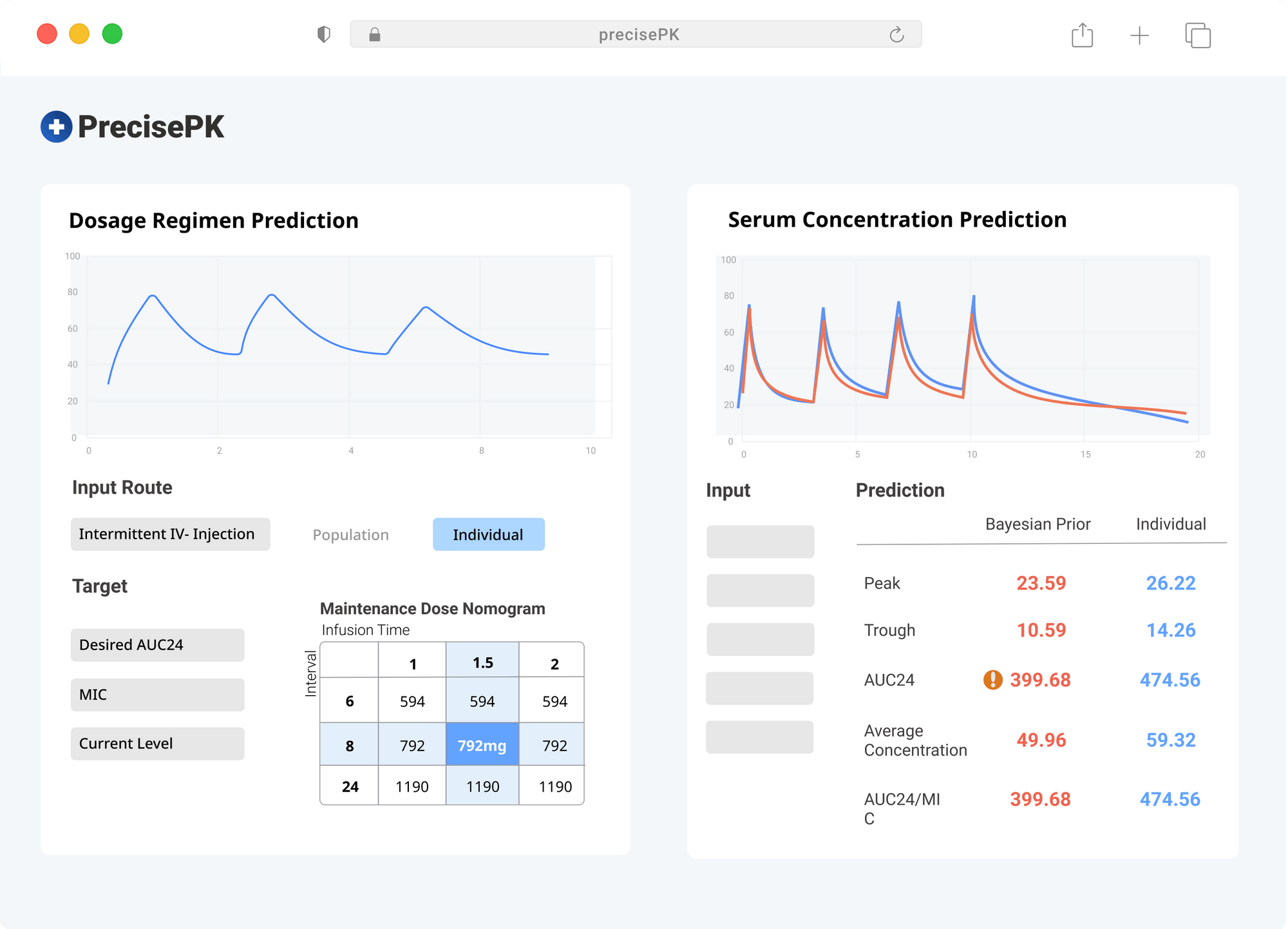Viewport: 1288px width, 929px height.
Task: Show the tab overview icon
Action: tap(1197, 35)
